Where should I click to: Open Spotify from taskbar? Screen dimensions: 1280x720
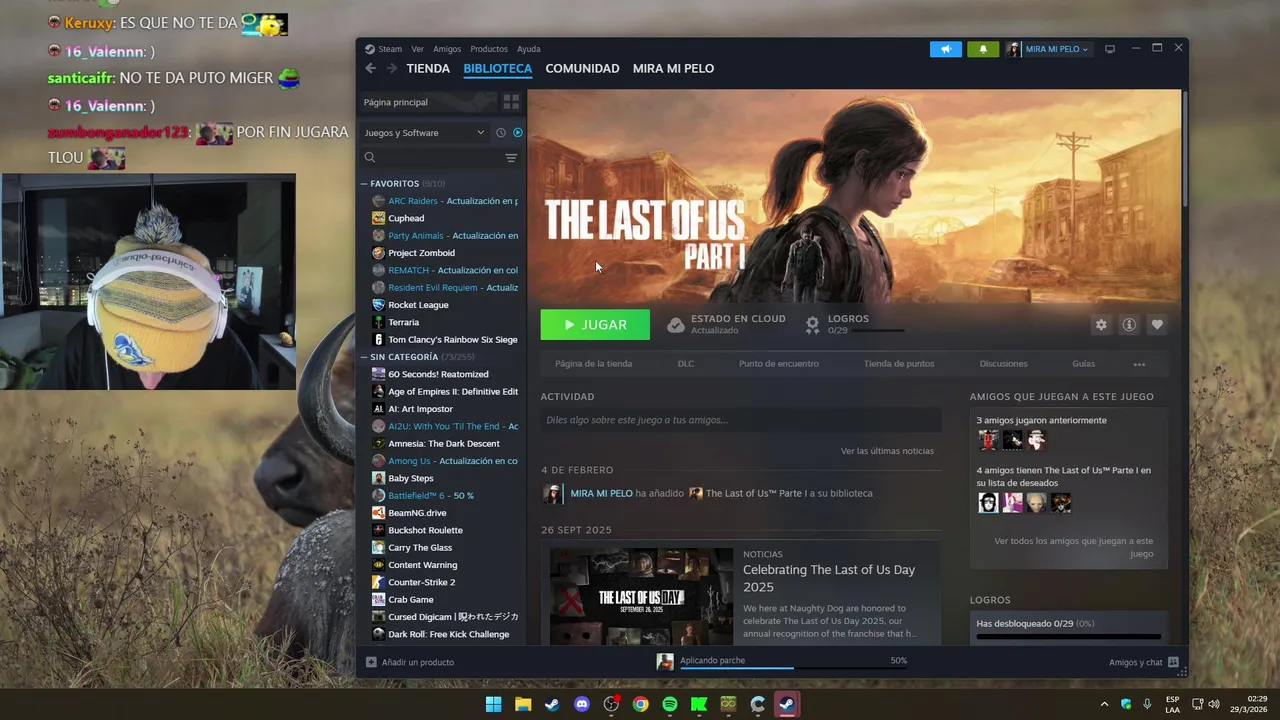pyautogui.click(x=670, y=704)
